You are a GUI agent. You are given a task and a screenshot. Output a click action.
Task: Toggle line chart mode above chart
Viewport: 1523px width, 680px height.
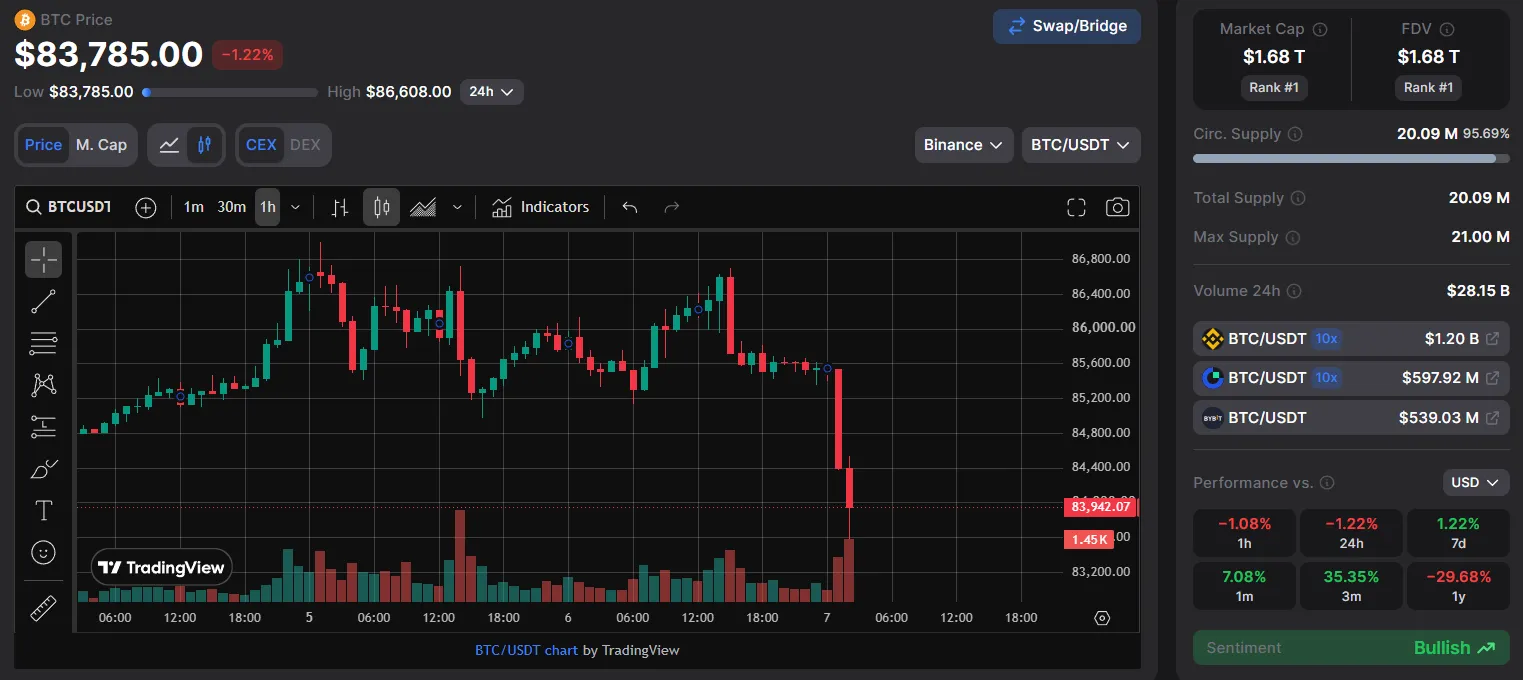(169, 145)
